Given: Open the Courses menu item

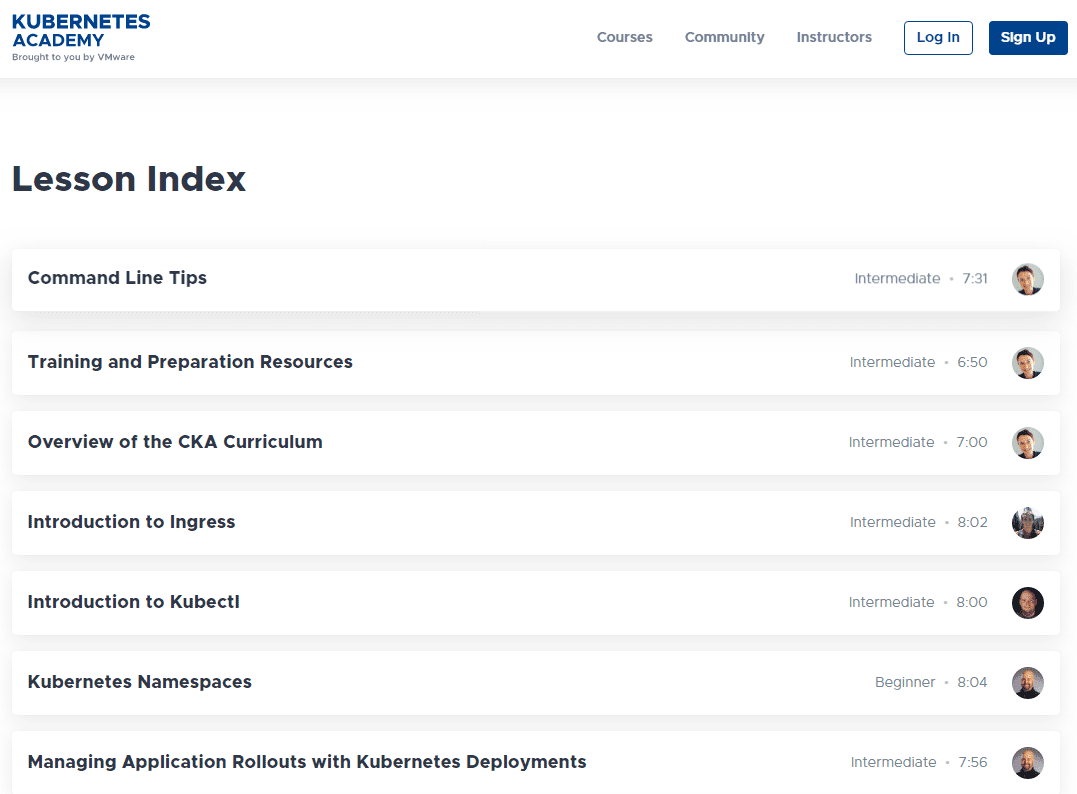Looking at the screenshot, I should click(x=624, y=37).
